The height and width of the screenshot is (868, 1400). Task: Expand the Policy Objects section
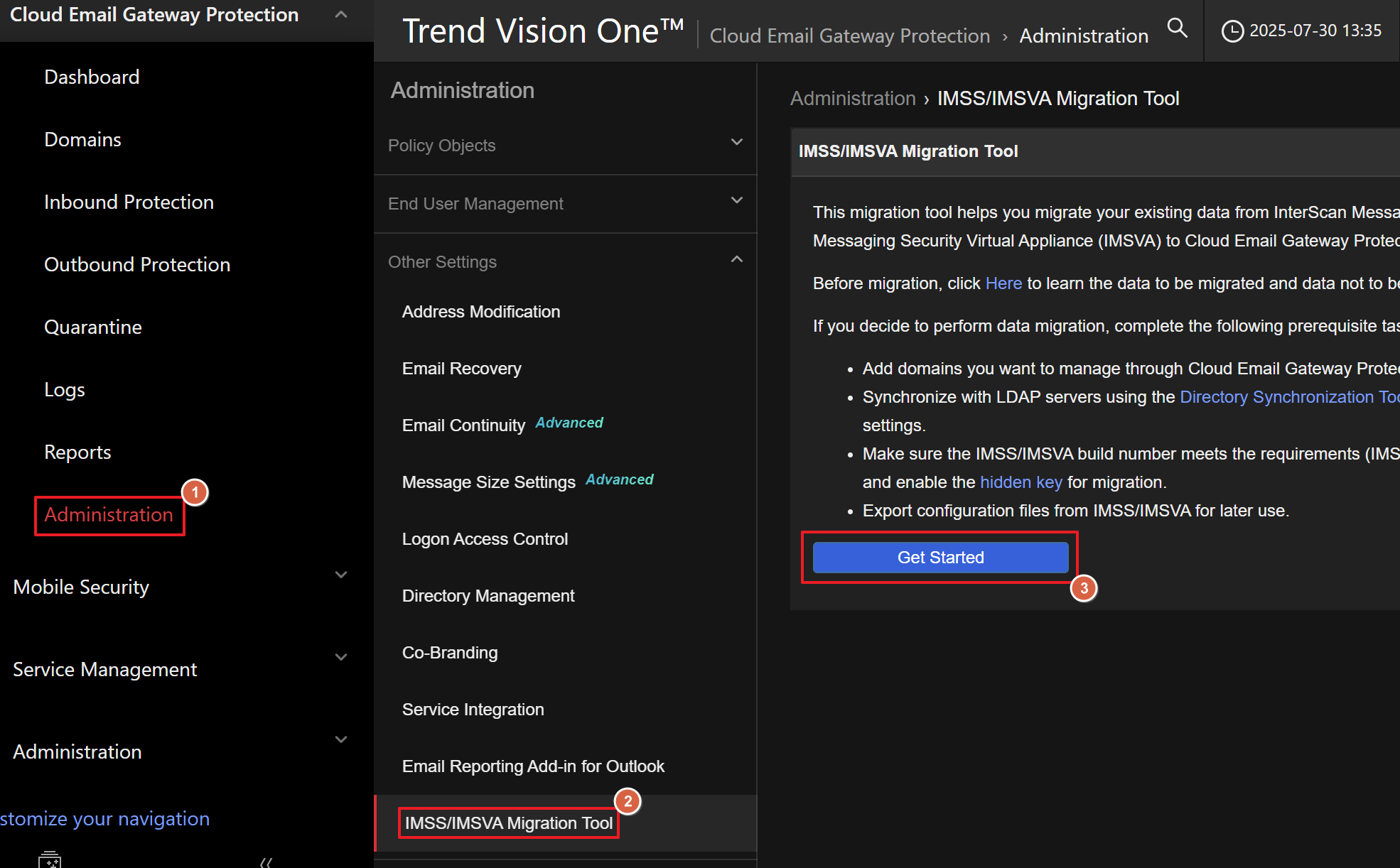737,142
